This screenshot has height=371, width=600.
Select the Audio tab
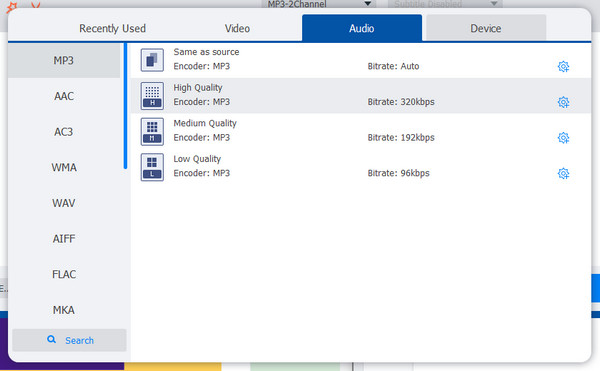tap(362, 28)
